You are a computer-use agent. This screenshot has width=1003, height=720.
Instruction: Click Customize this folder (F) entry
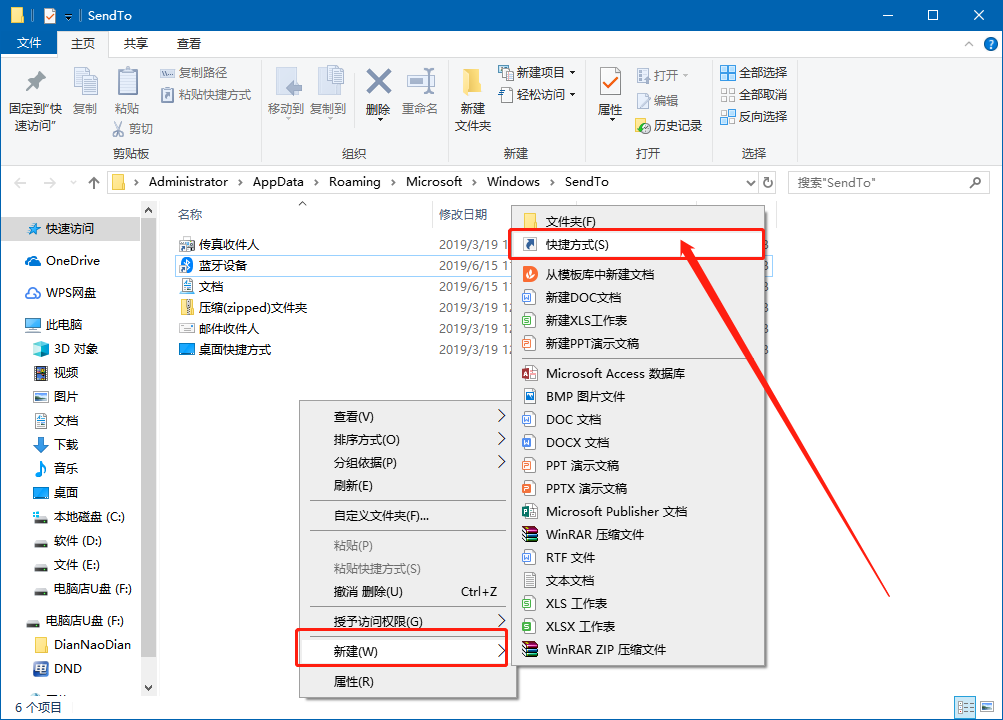[408, 516]
